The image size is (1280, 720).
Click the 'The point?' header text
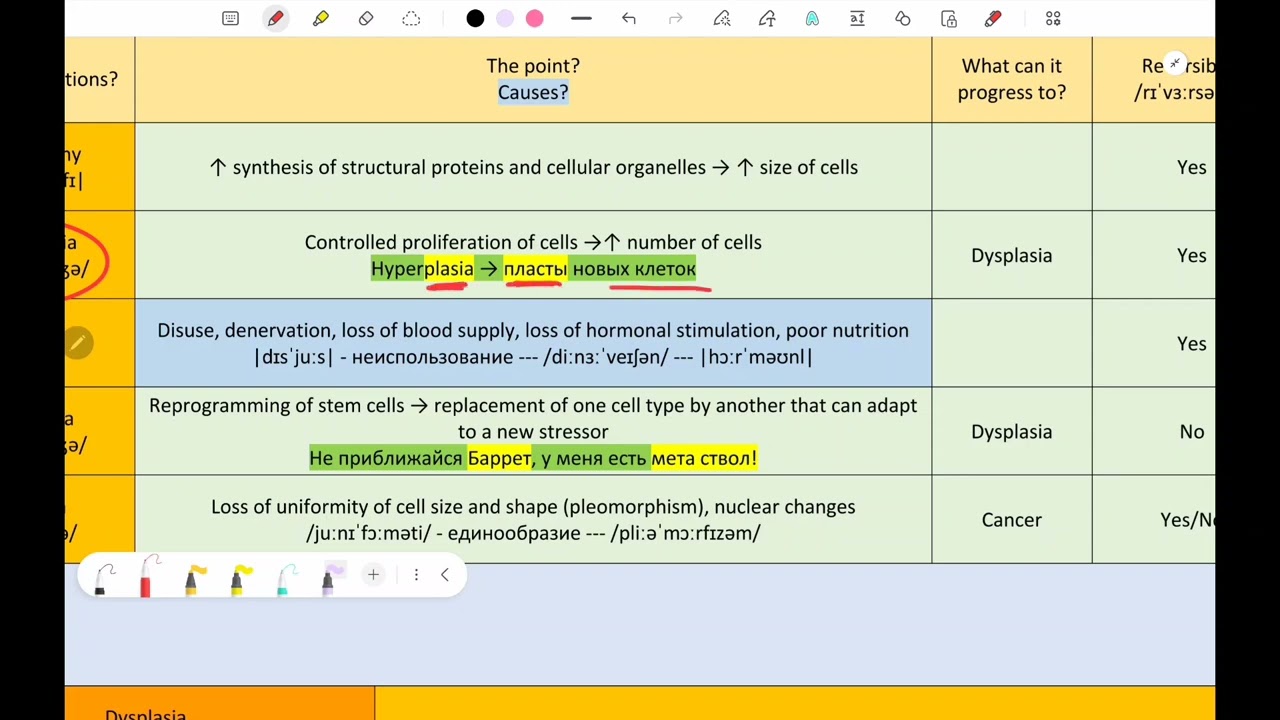533,66
